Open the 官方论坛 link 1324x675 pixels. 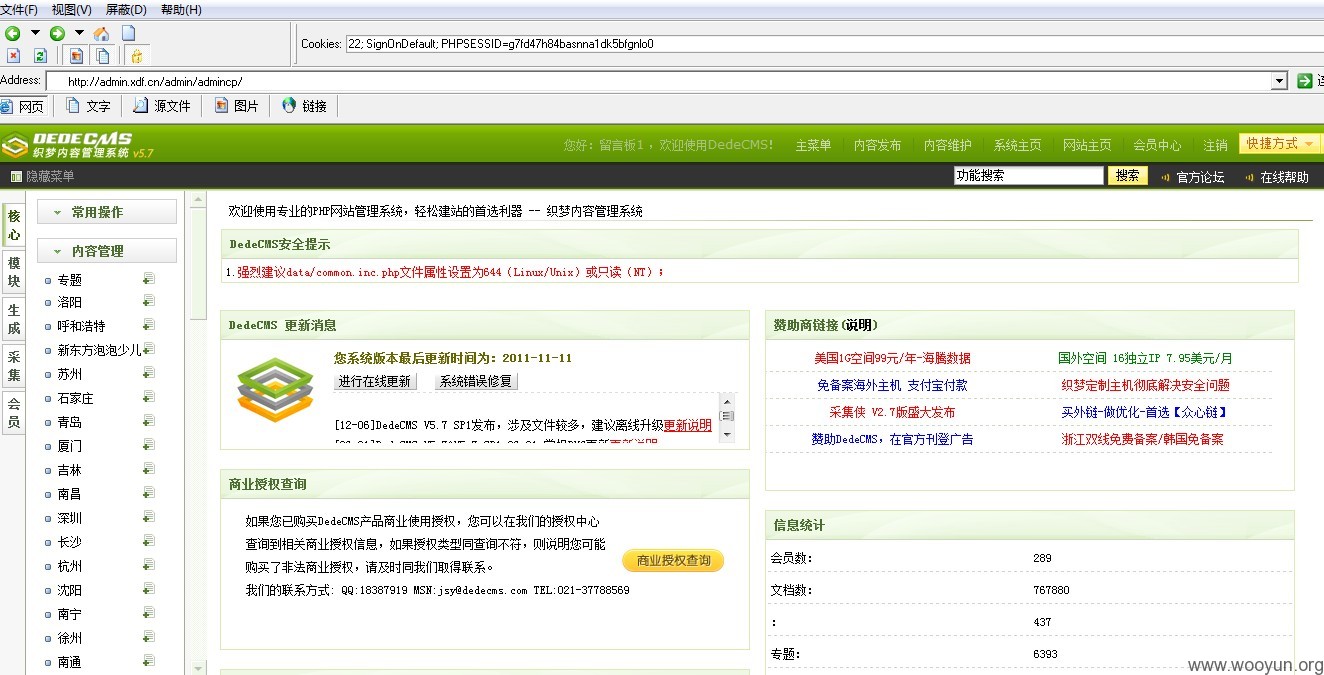click(1200, 177)
